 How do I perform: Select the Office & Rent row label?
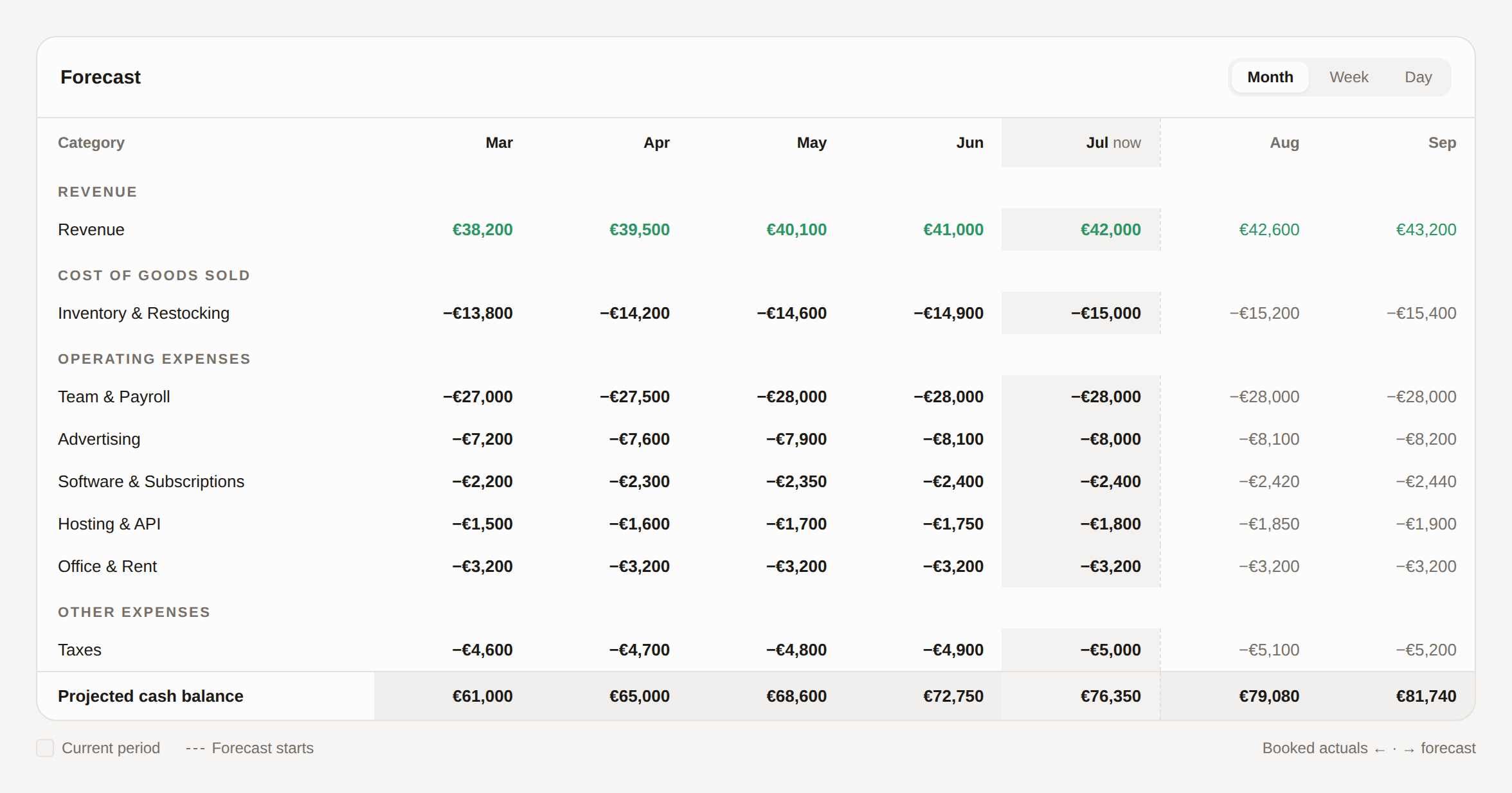tap(107, 566)
